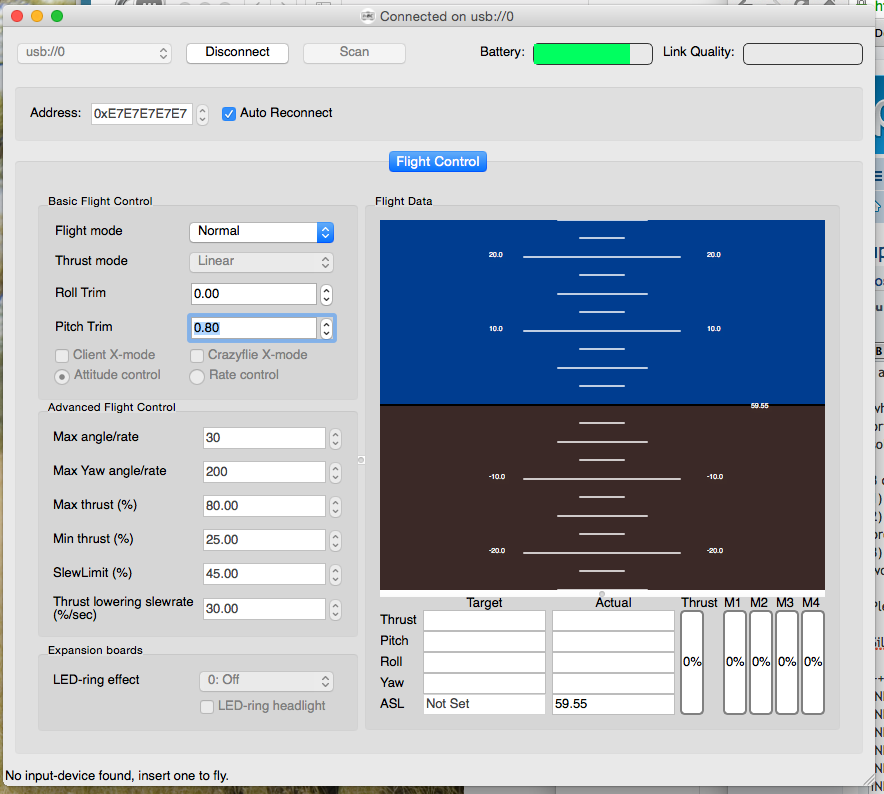Expand the LED-ring effect dropdown
Screen dimensions: 884x794
point(265,680)
